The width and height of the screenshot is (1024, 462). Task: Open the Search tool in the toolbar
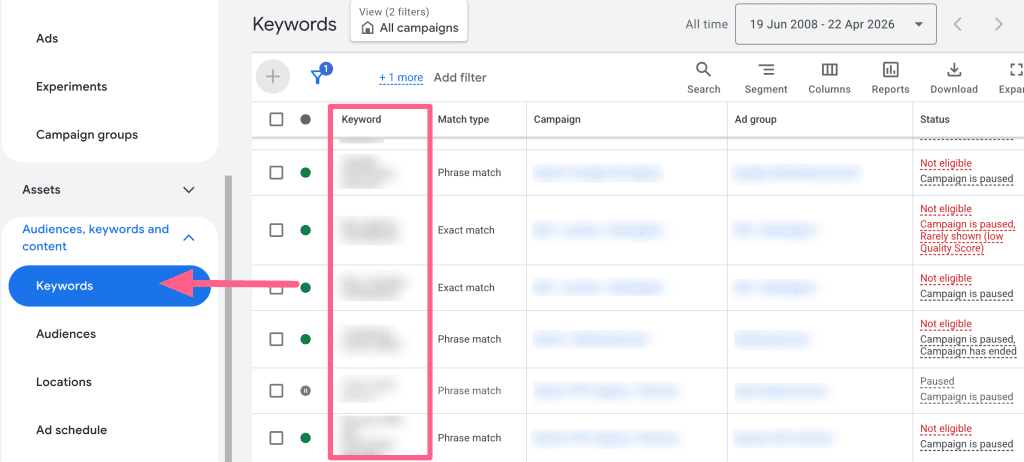click(703, 78)
